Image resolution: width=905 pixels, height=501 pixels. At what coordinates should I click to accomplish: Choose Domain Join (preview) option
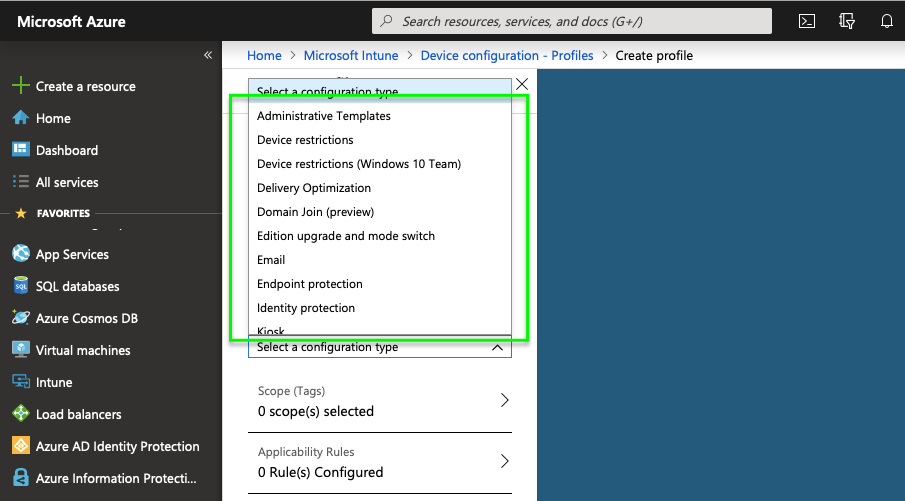[x=380, y=212]
